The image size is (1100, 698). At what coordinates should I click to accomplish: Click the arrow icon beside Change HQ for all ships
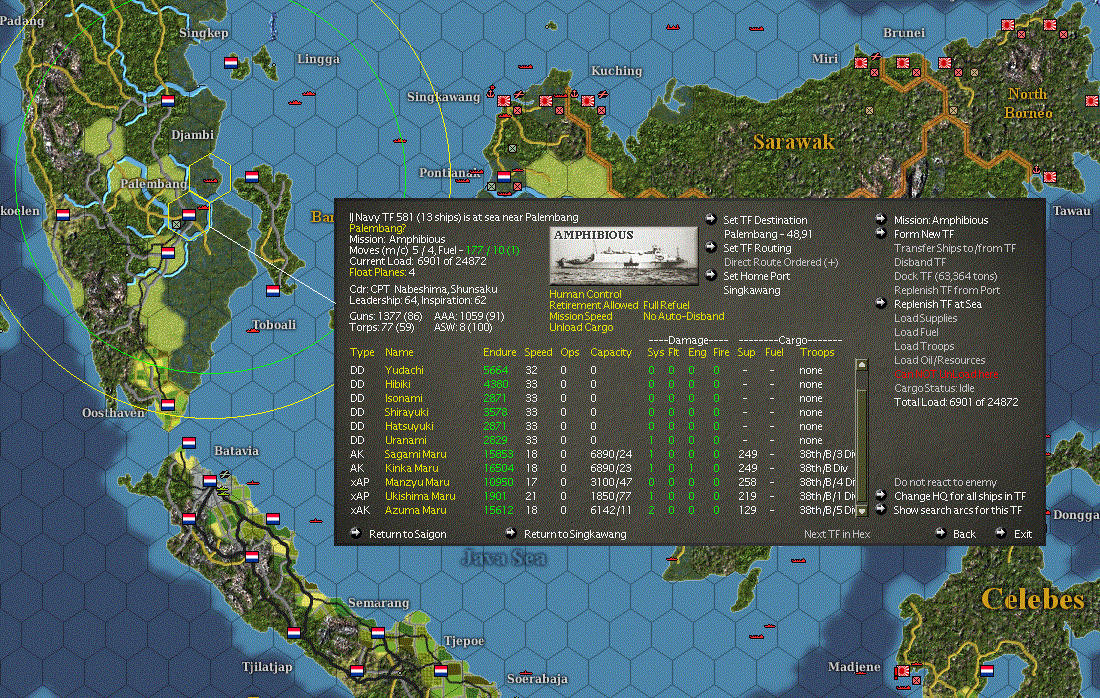click(881, 495)
